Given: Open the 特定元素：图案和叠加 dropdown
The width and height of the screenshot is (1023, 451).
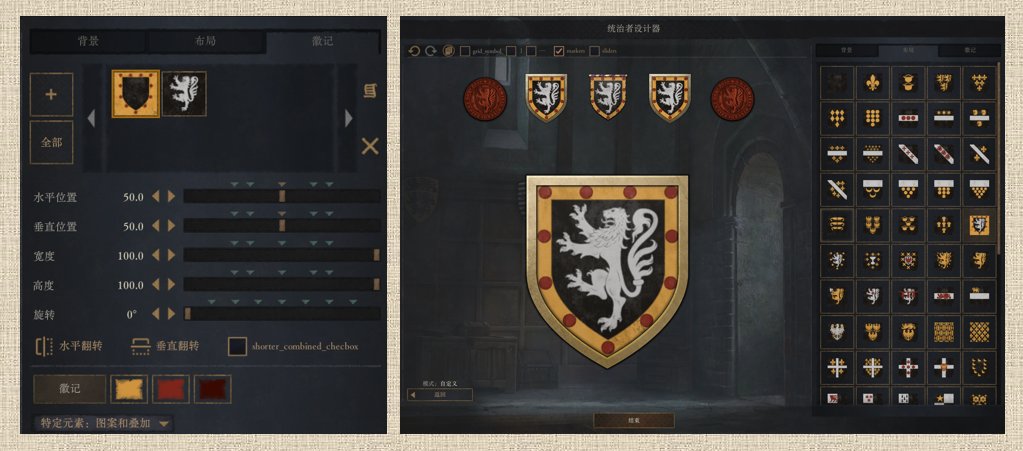Looking at the screenshot, I should (104, 424).
